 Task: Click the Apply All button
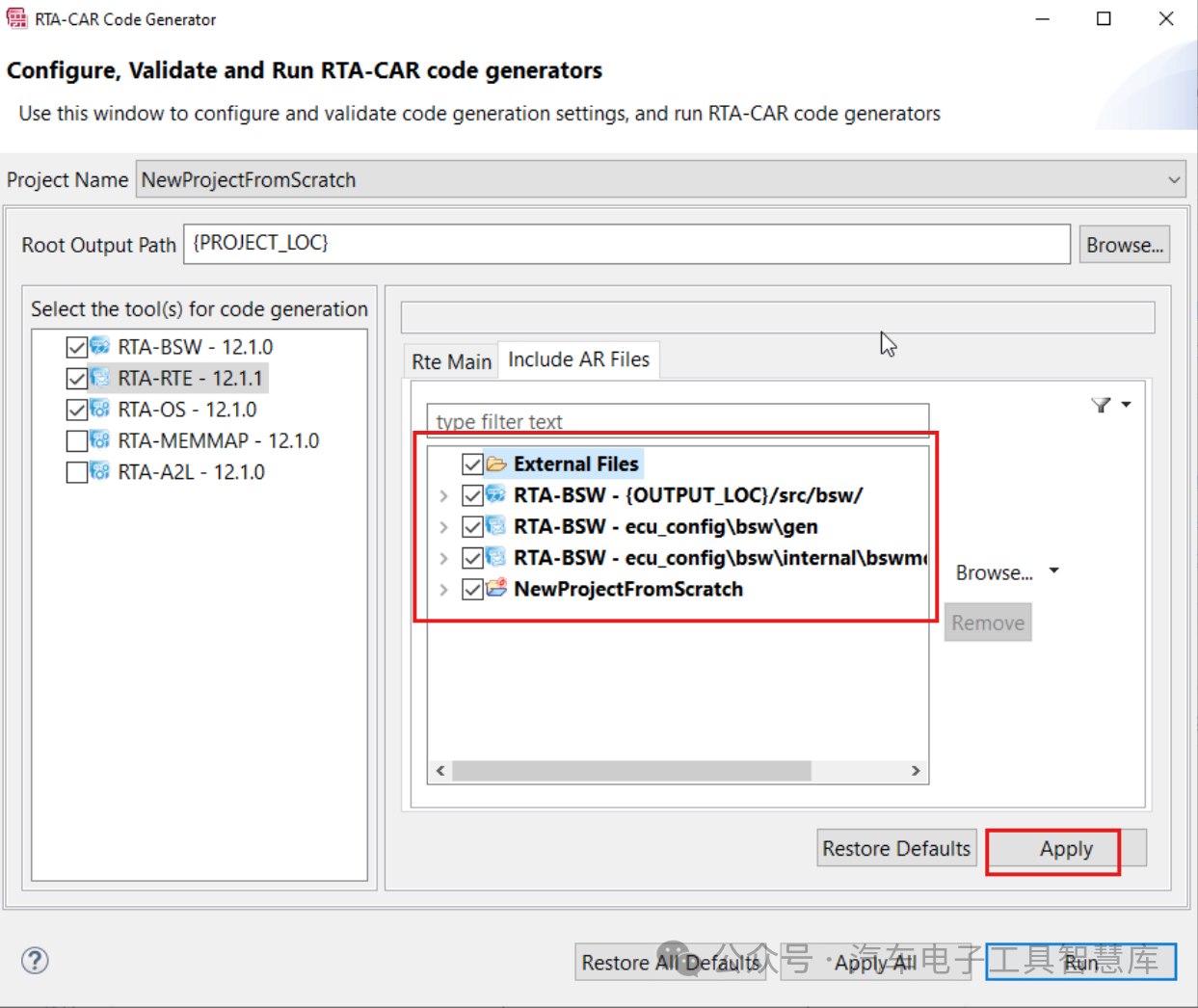[x=875, y=962]
